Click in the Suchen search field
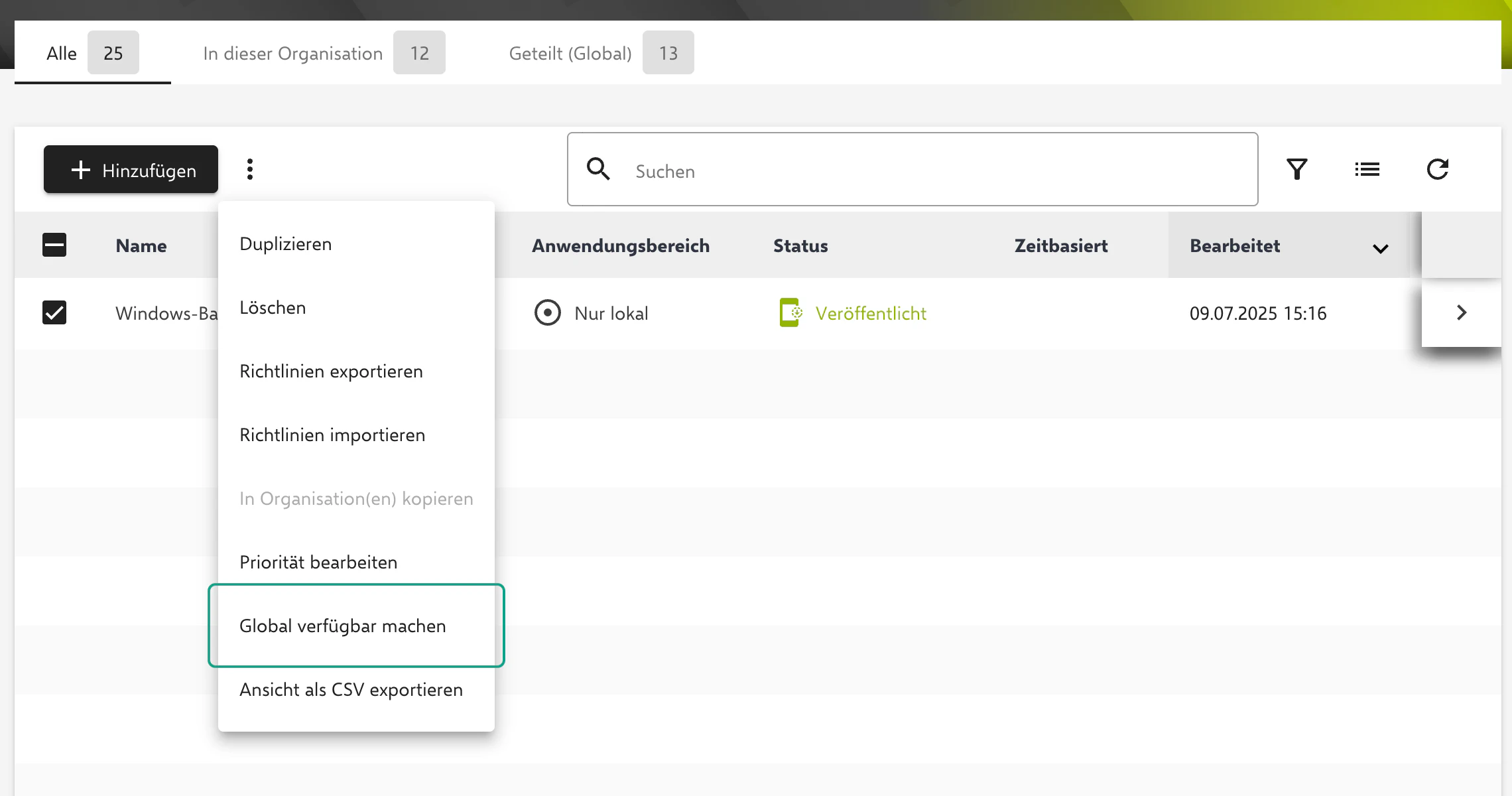 pos(913,169)
